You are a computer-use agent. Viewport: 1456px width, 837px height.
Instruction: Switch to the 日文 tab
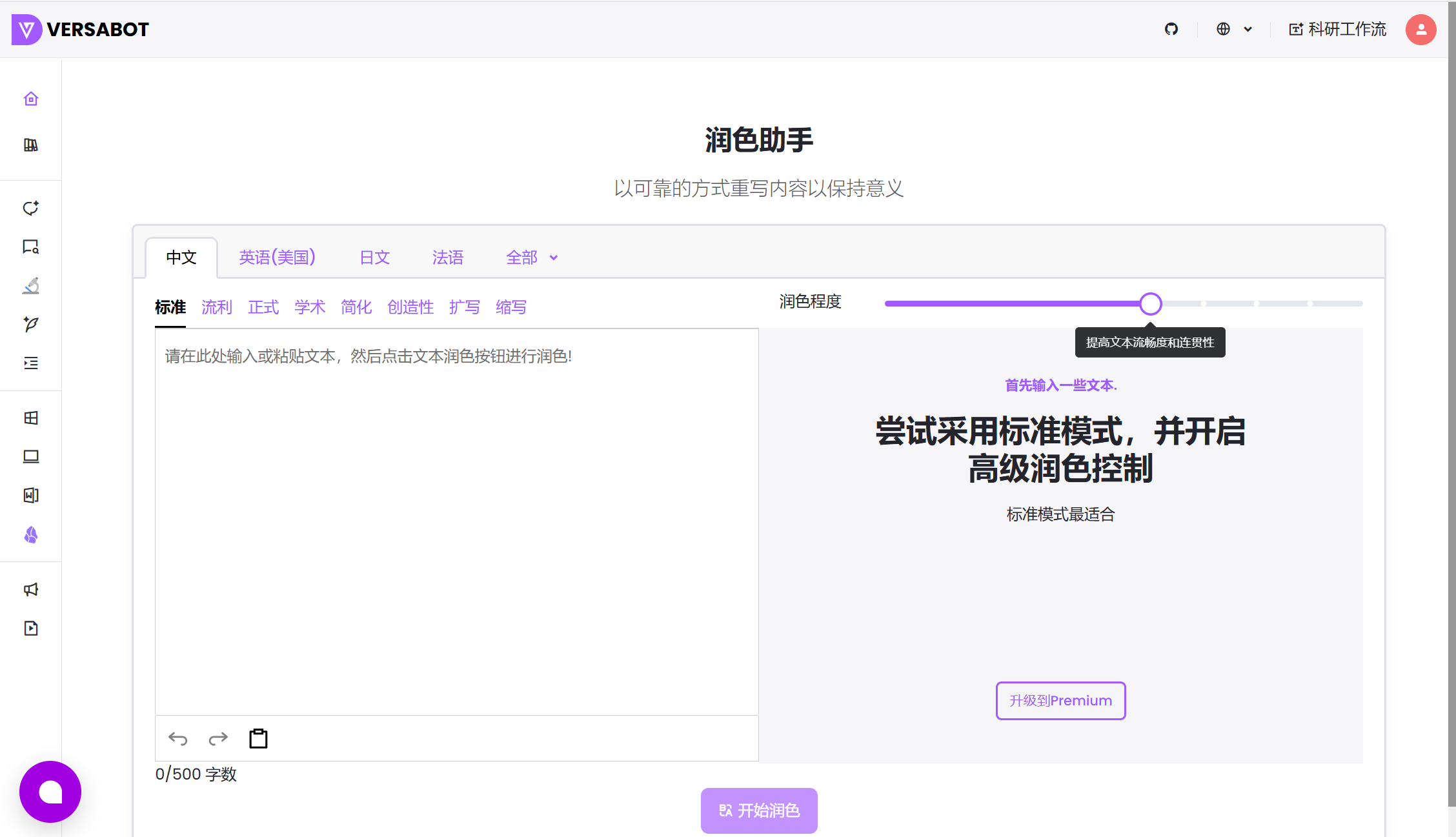pos(374,257)
